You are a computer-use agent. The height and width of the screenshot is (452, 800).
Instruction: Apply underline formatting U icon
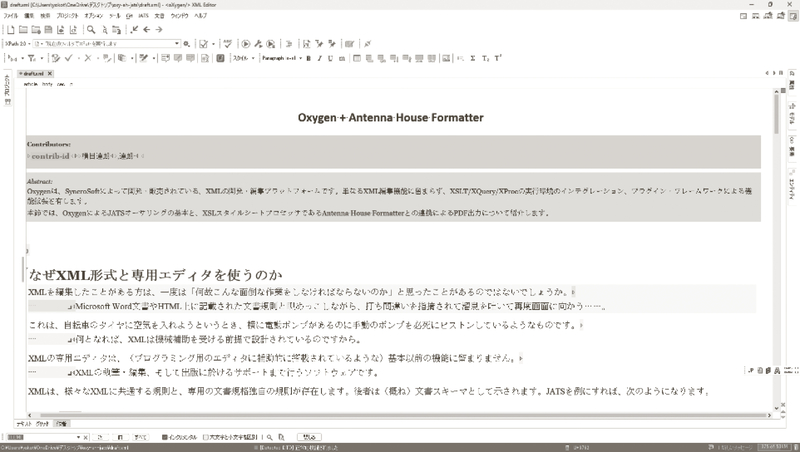point(331,58)
